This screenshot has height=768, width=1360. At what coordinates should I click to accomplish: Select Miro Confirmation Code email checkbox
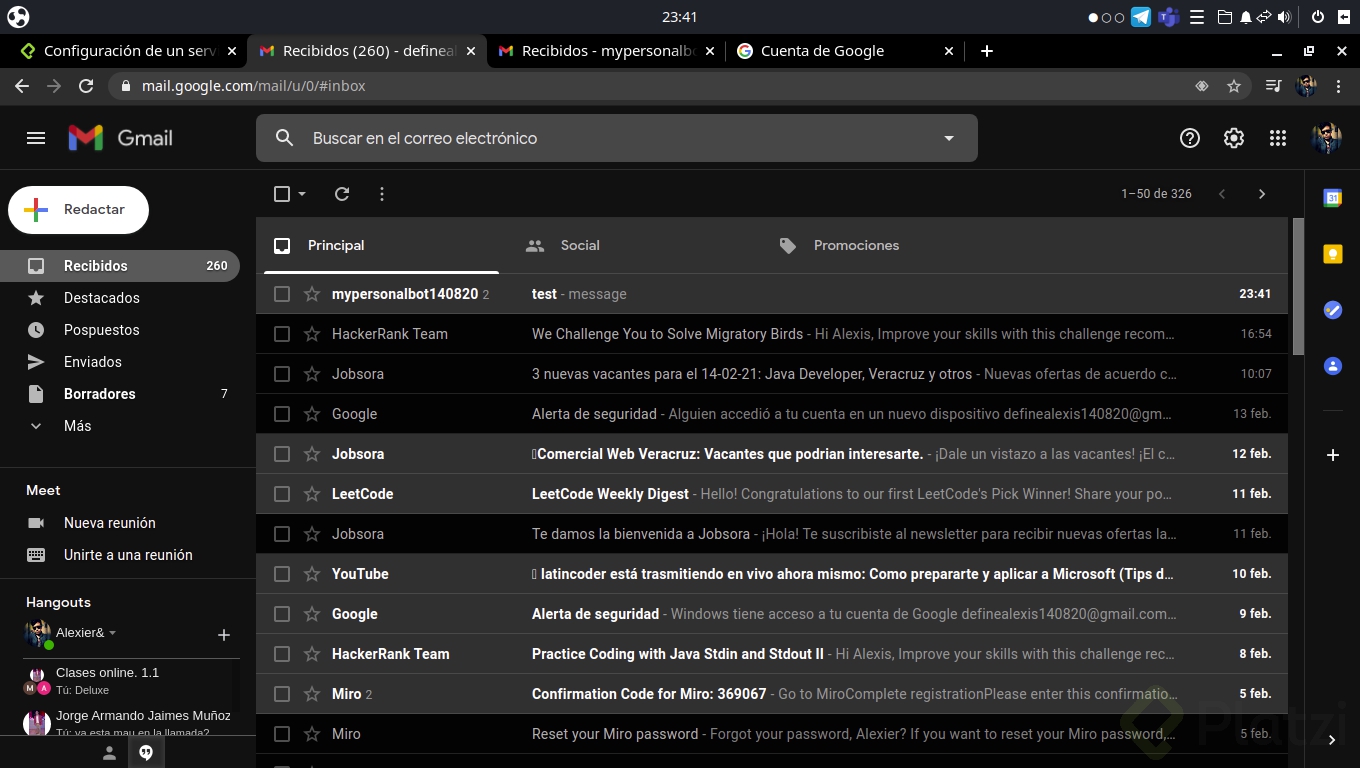[282, 694]
